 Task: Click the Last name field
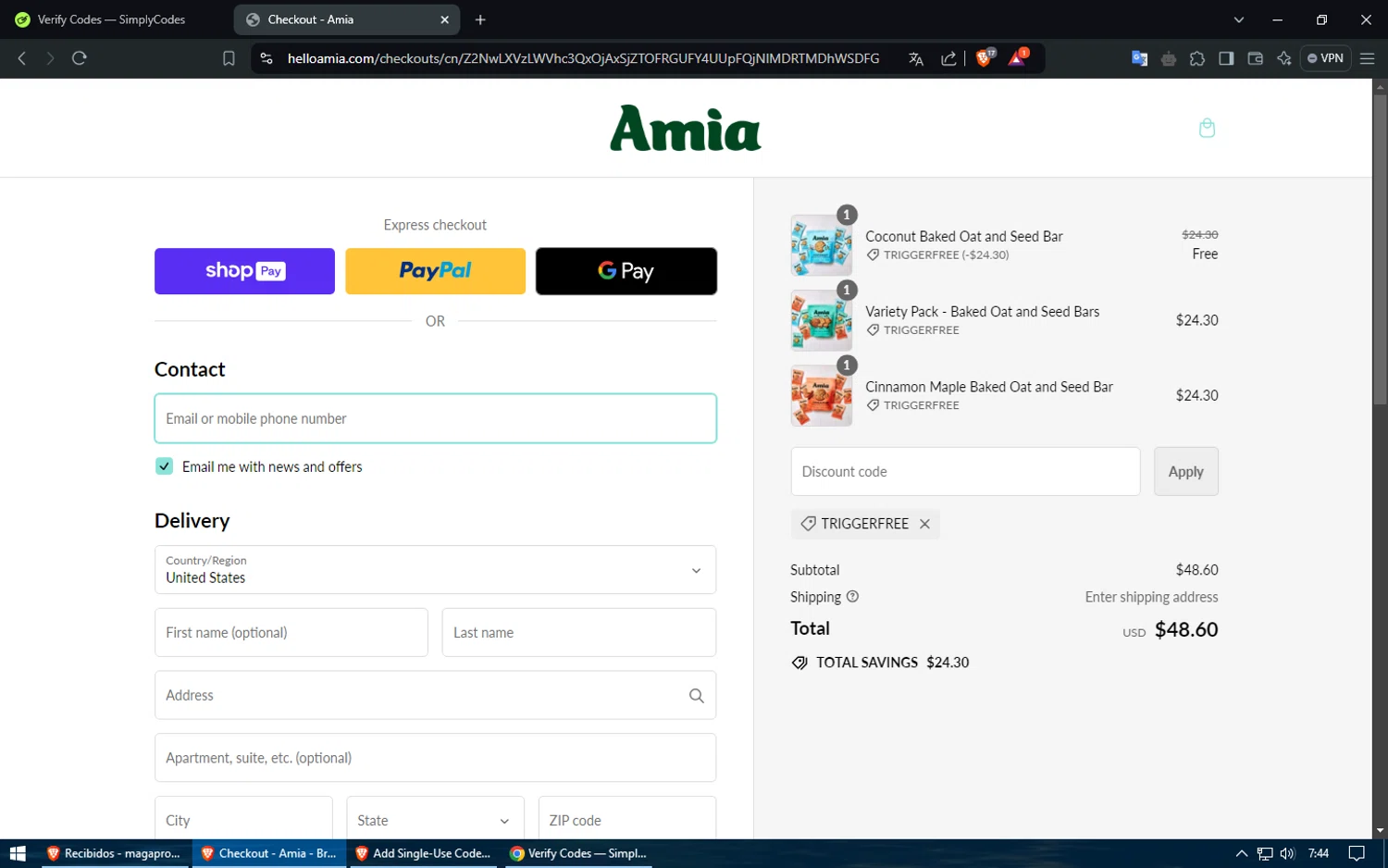point(579,633)
